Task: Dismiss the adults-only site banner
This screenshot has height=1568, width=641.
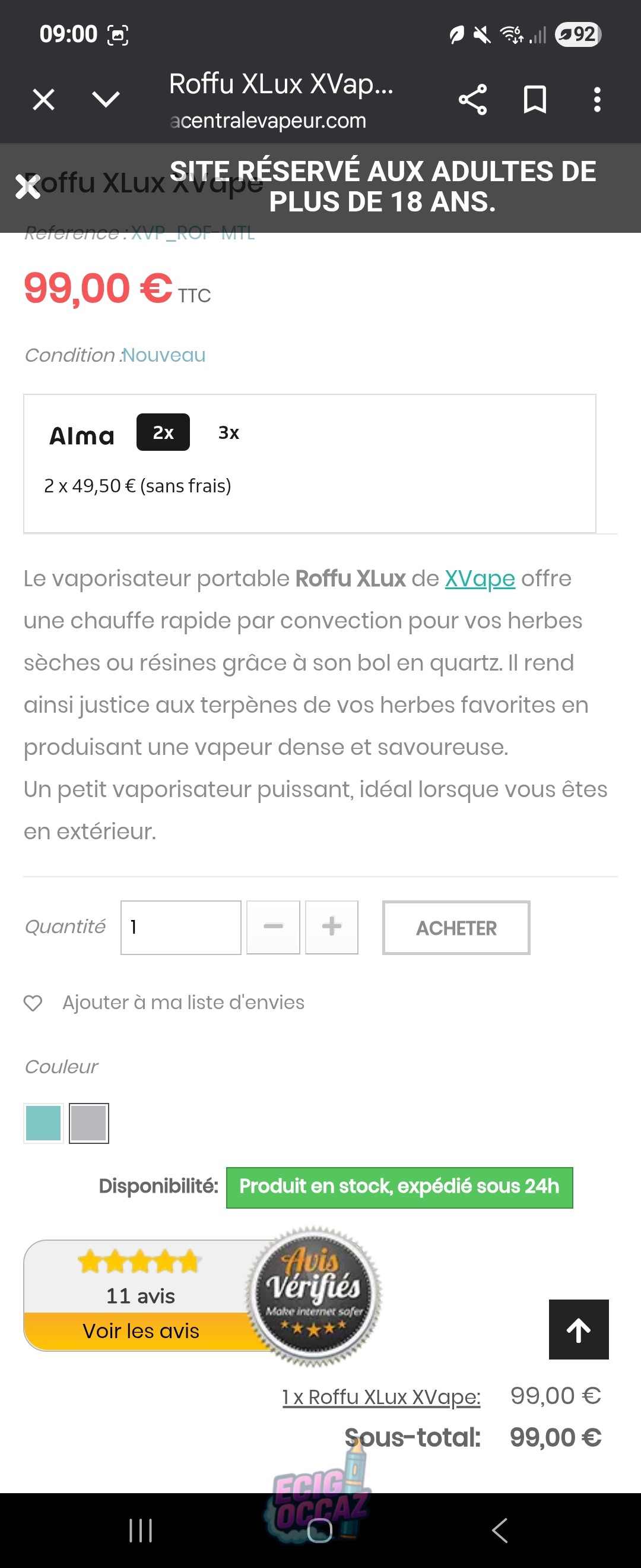Action: point(28,187)
